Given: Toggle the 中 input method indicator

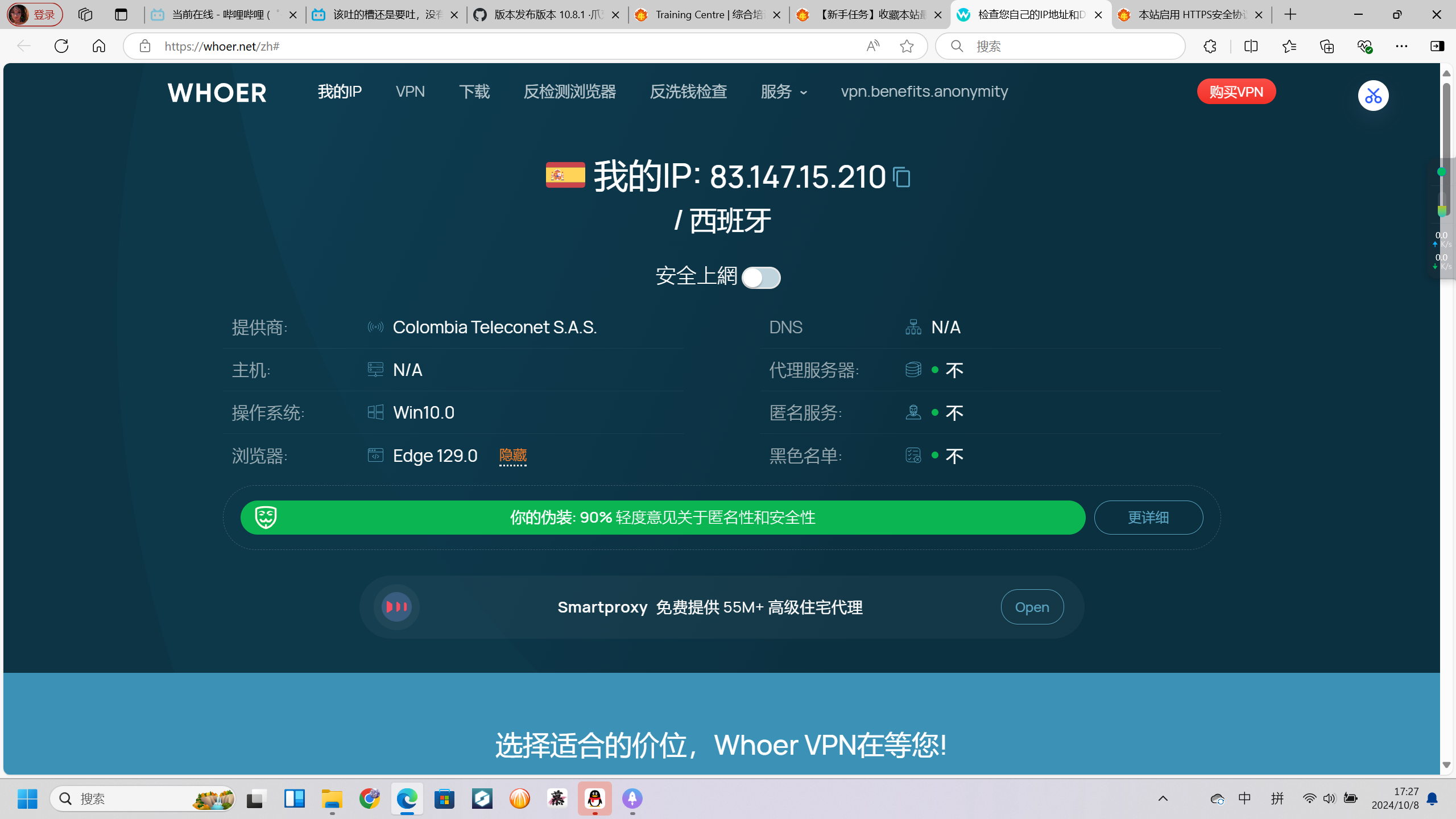Looking at the screenshot, I should pos(1244,799).
